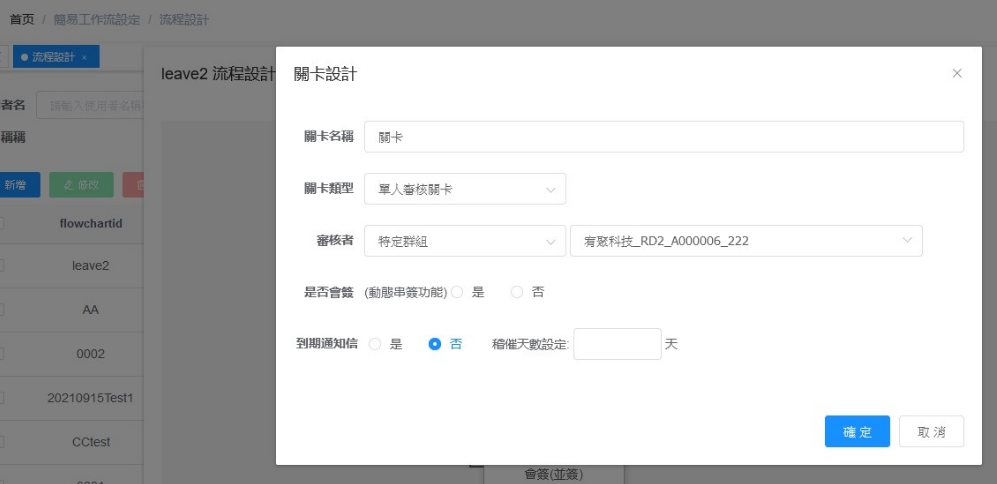The image size is (997, 484).
Task: Click the 會簽(並簽) item below the dialog
Action: click(x=553, y=474)
